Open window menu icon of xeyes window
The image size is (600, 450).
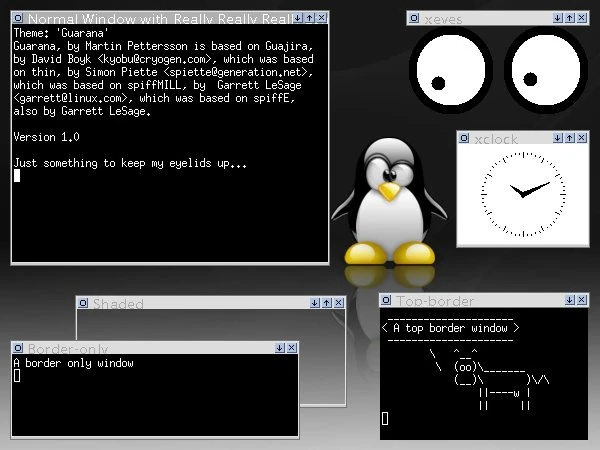click(414, 18)
